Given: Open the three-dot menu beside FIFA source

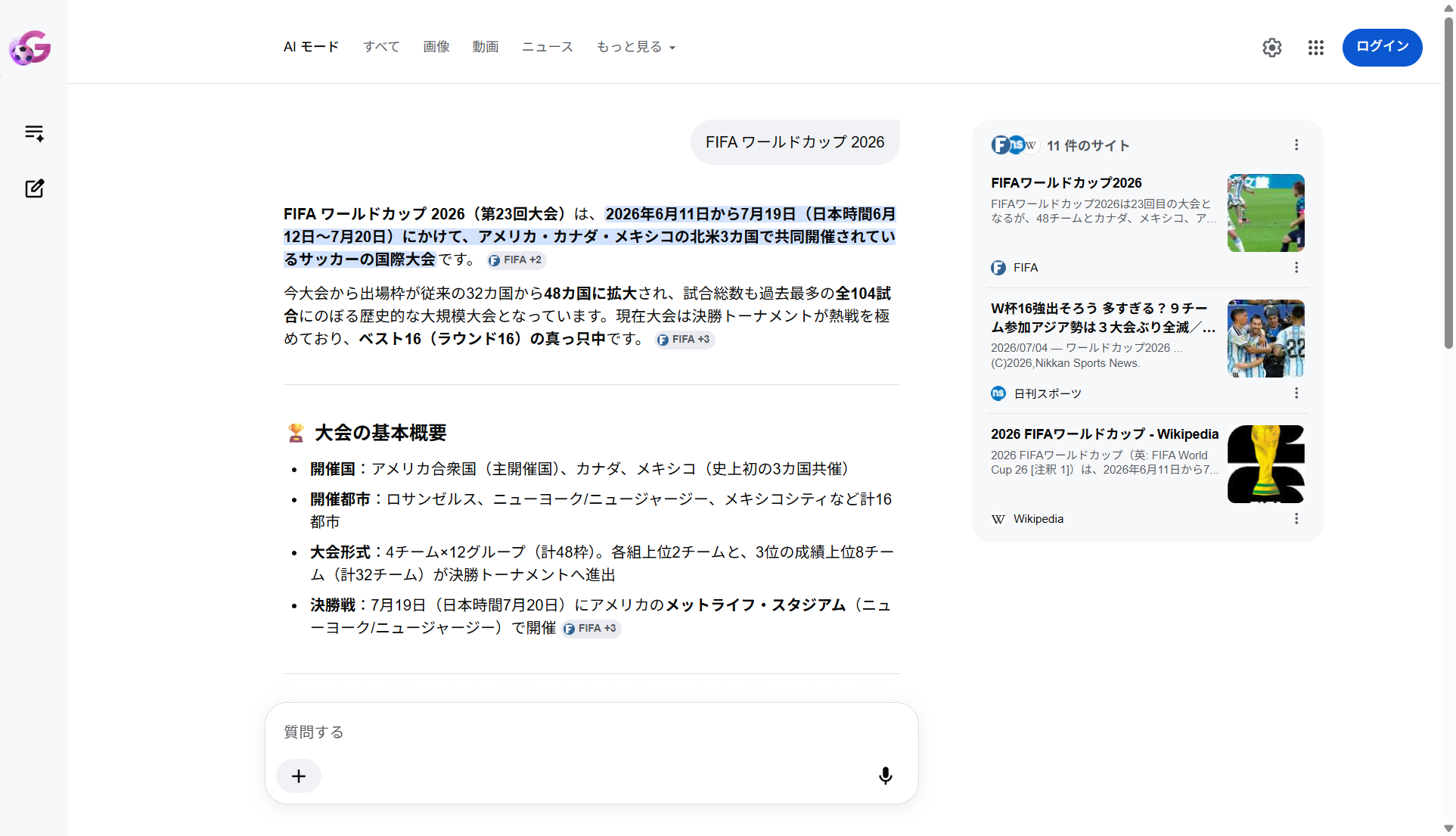Looking at the screenshot, I should (x=1296, y=267).
